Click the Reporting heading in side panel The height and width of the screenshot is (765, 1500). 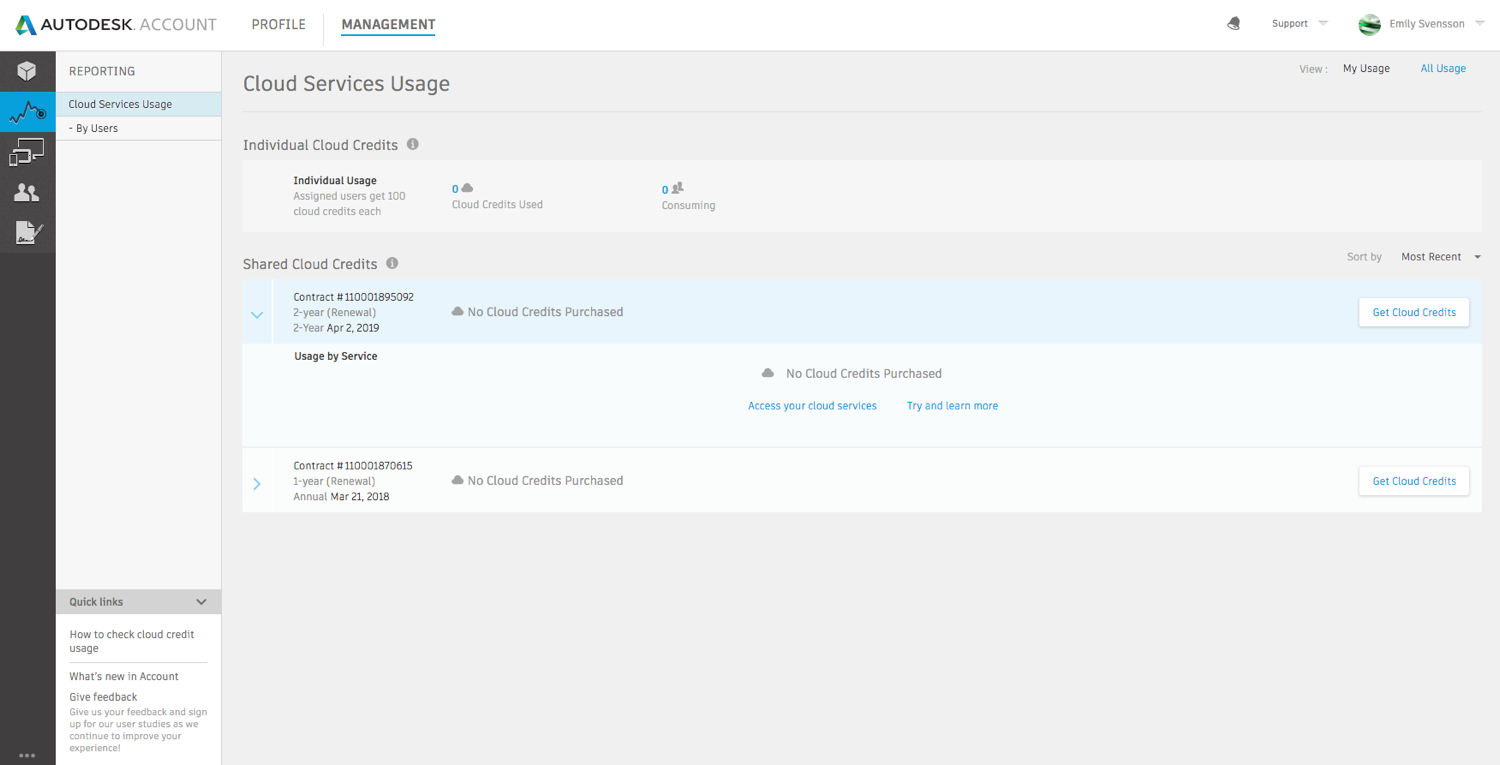pyautogui.click(x=102, y=71)
